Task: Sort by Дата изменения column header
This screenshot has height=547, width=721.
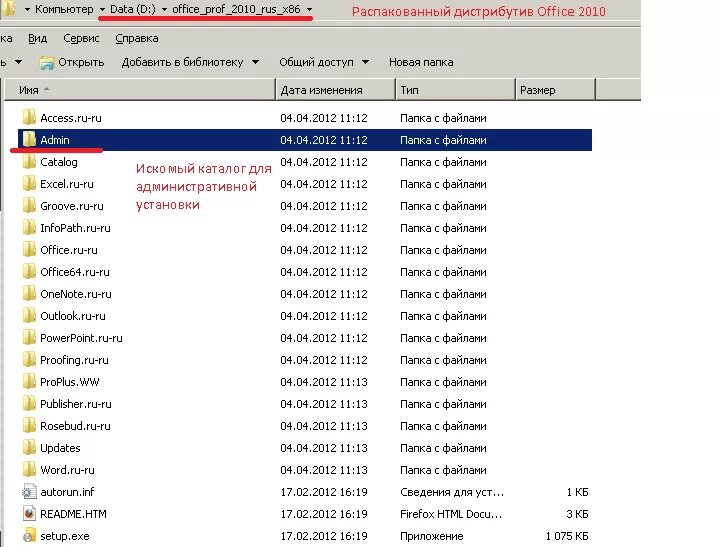Action: point(336,90)
